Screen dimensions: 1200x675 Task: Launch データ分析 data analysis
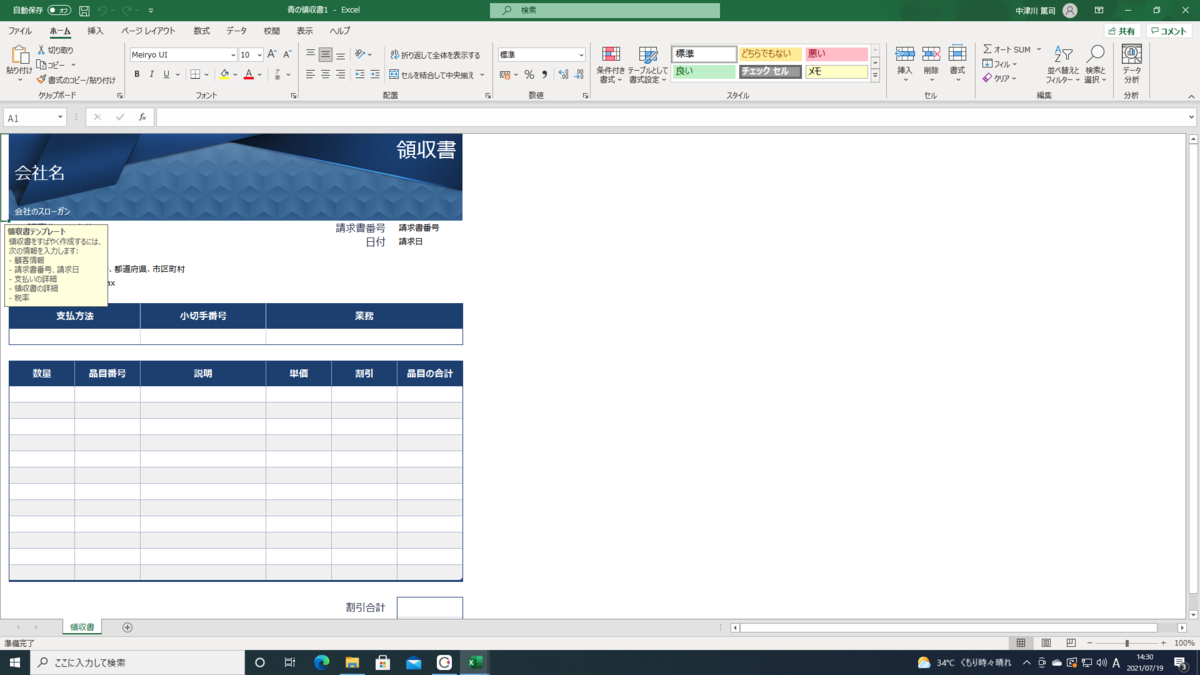pos(1131,63)
